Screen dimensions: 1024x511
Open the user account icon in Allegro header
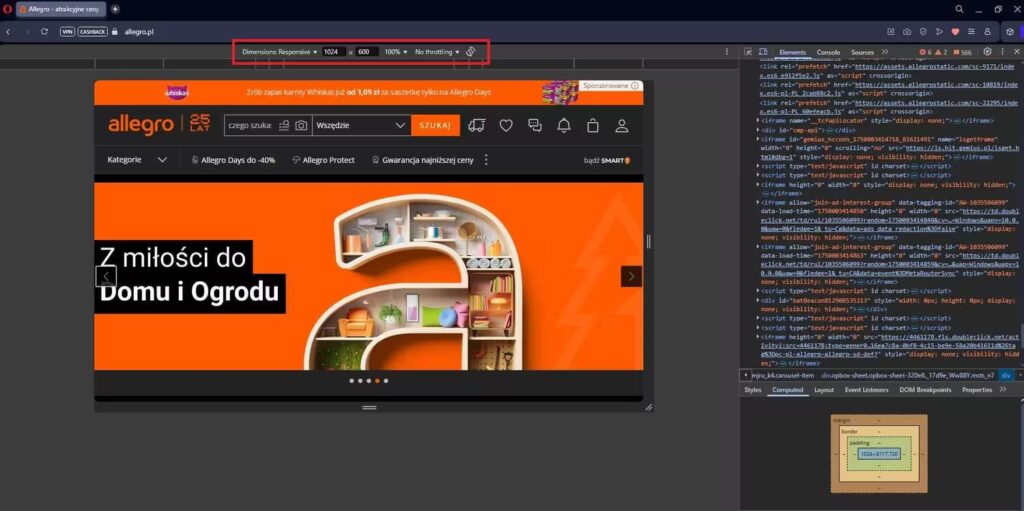click(x=622, y=125)
